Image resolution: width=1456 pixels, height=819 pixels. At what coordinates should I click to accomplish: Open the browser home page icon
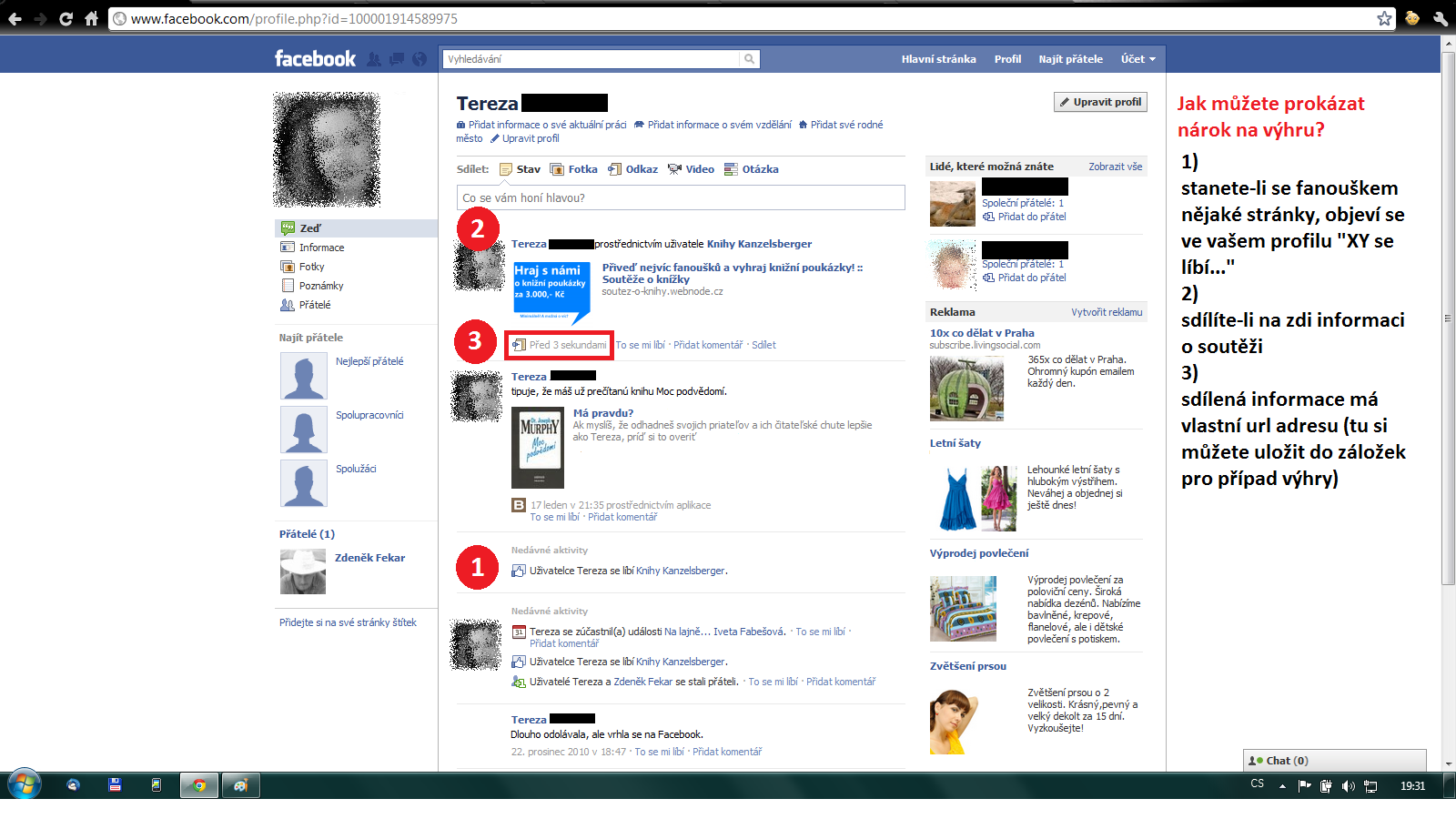point(91,18)
